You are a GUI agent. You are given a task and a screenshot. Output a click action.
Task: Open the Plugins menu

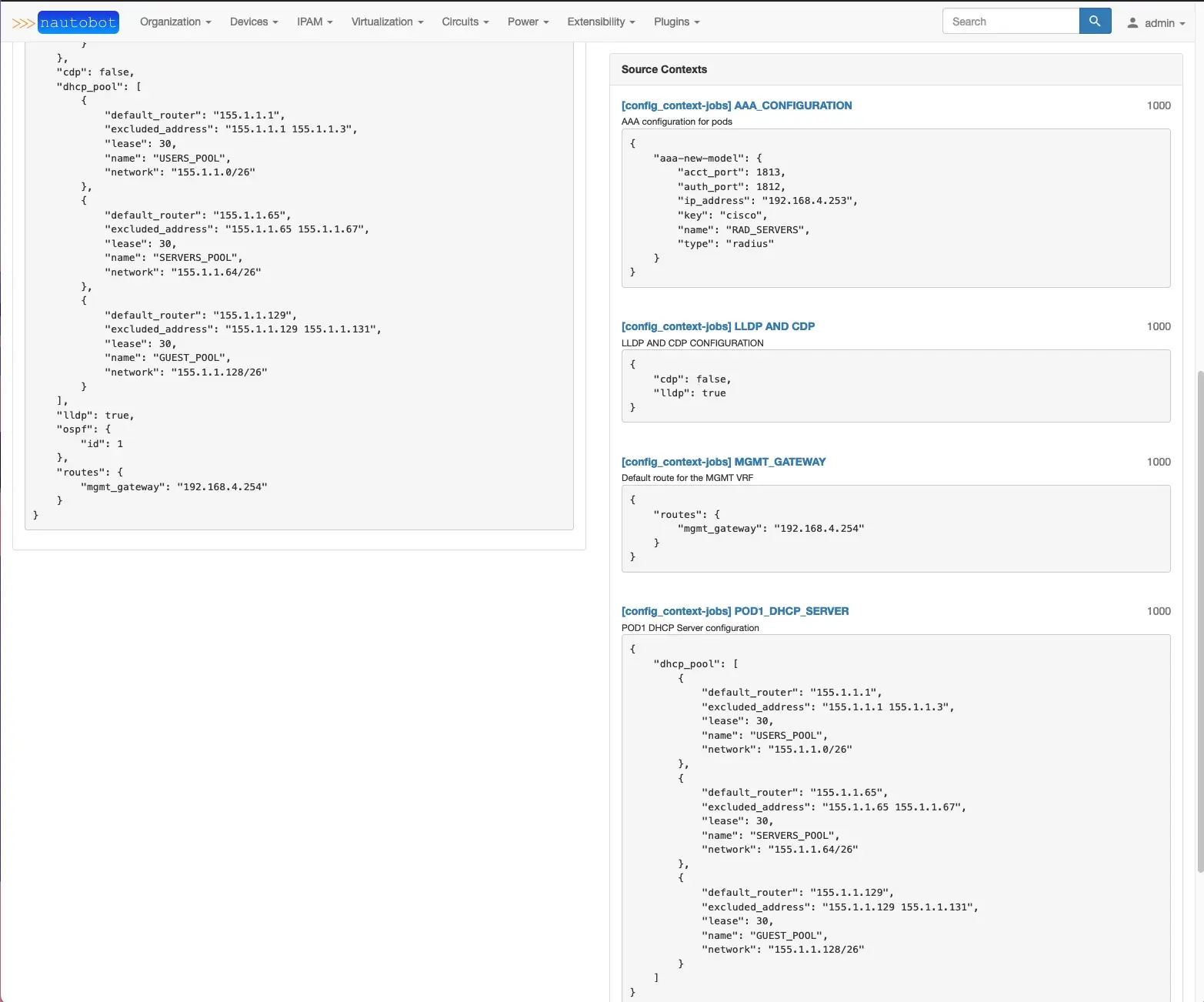pyautogui.click(x=676, y=22)
